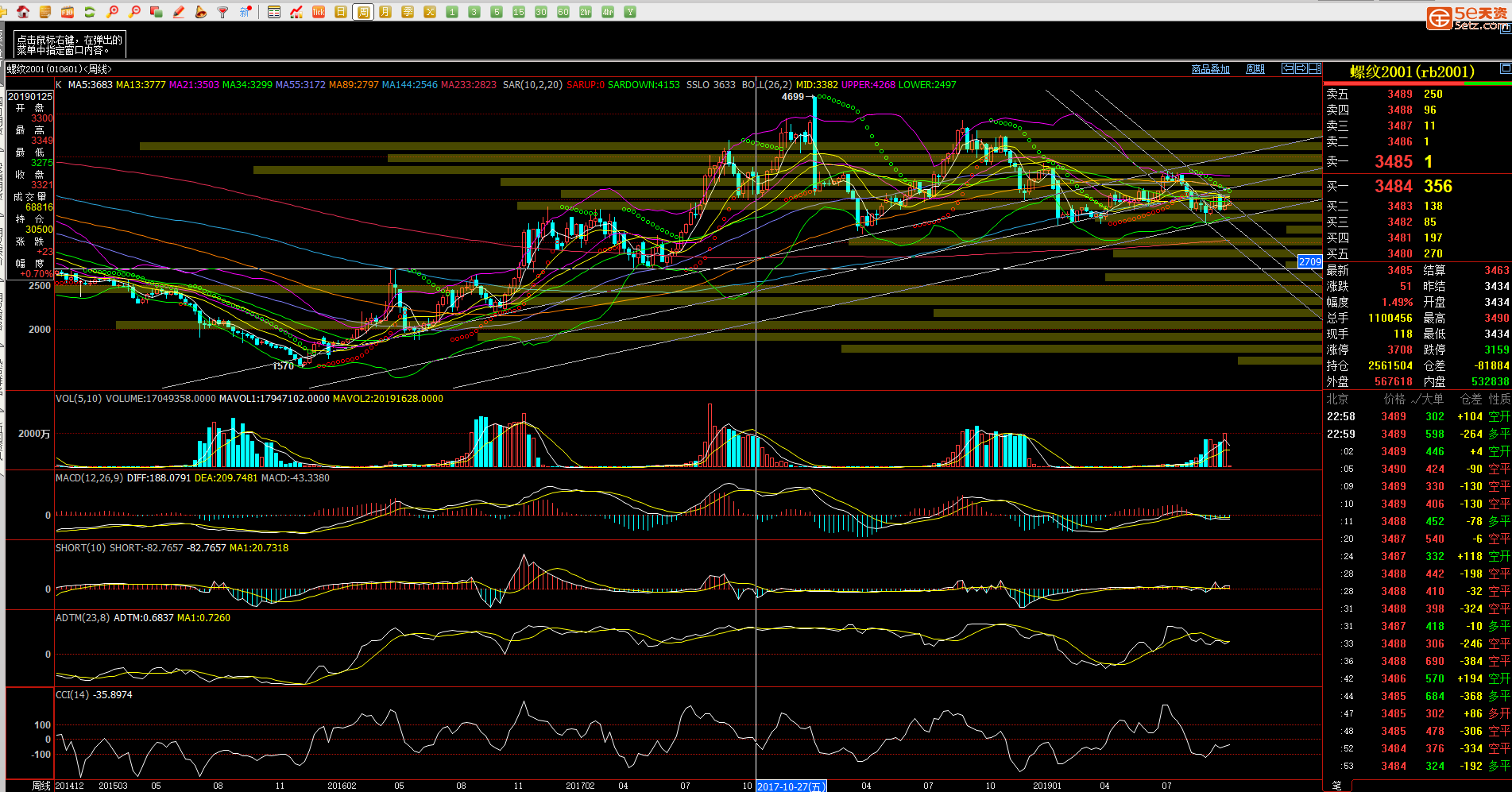Click the 4699 high price label
The width and height of the screenshot is (1512, 792).
tap(793, 97)
